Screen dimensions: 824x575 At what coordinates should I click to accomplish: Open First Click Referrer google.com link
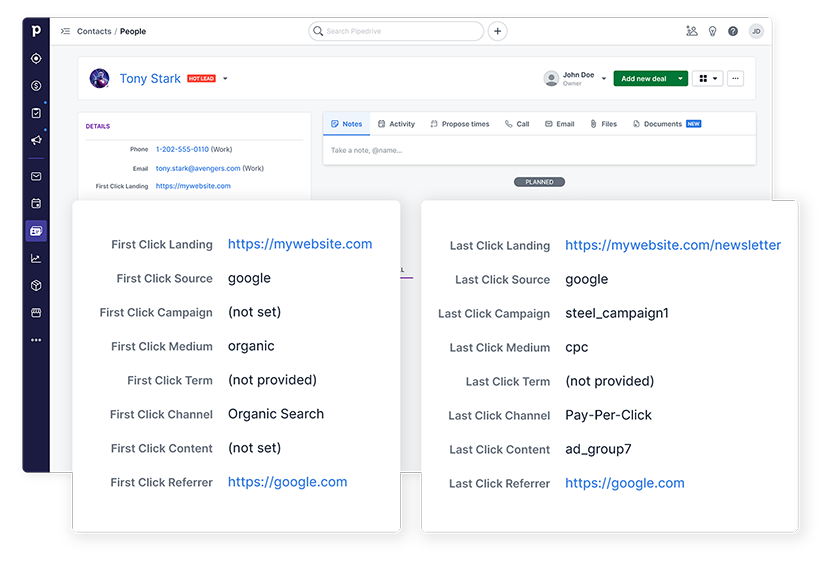point(287,482)
